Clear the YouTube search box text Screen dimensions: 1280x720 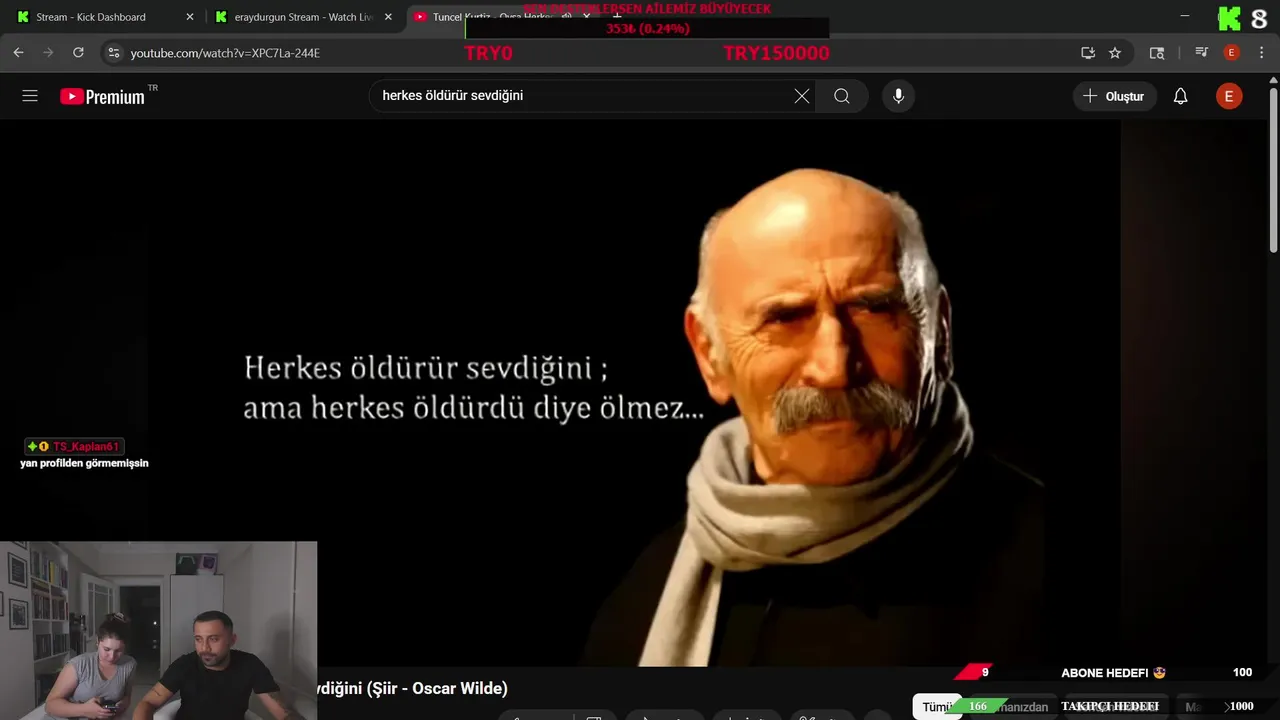coord(802,96)
